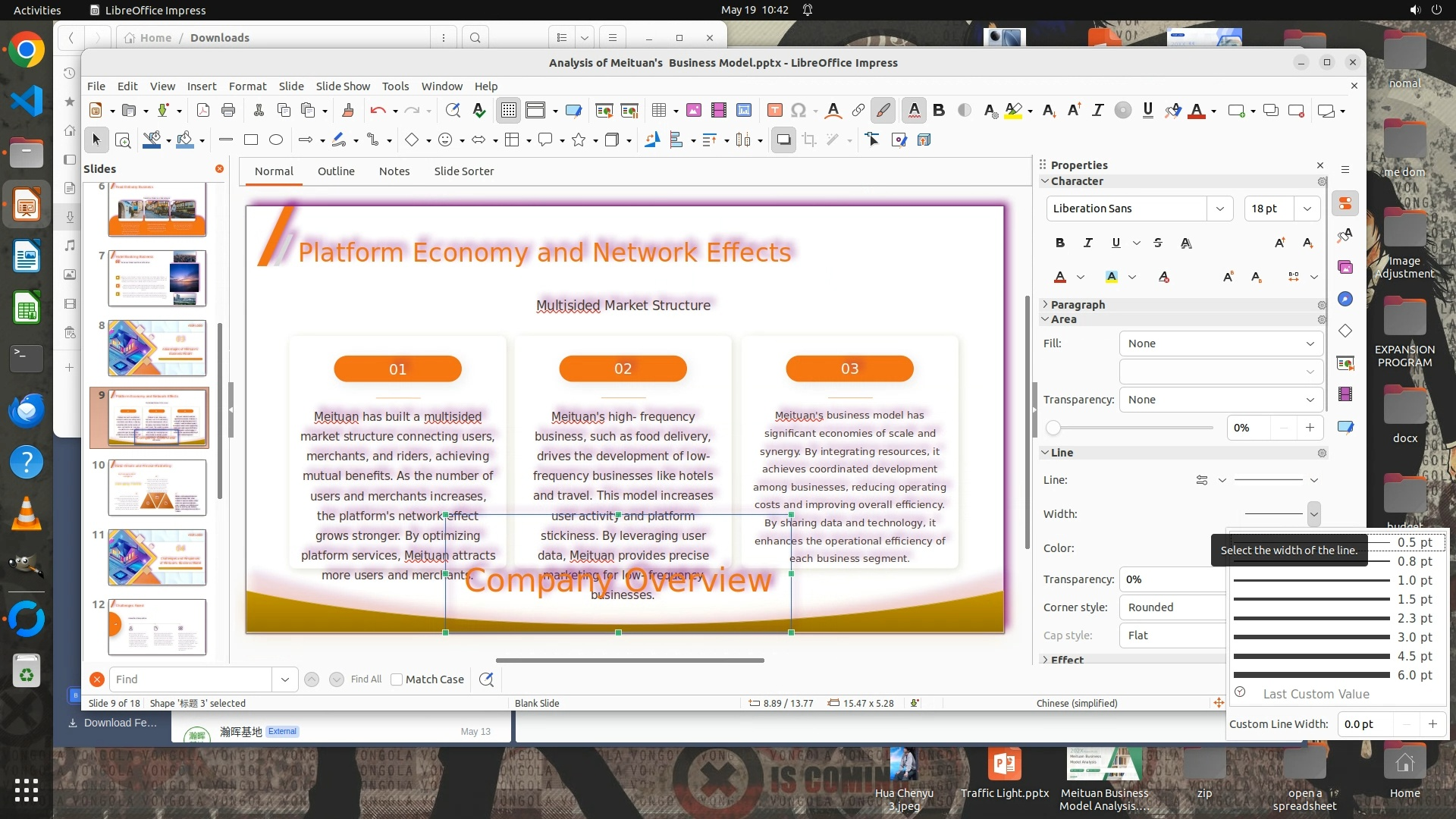Select the Ellipse shape tool
Screen dimensions: 1456x819
[276, 140]
